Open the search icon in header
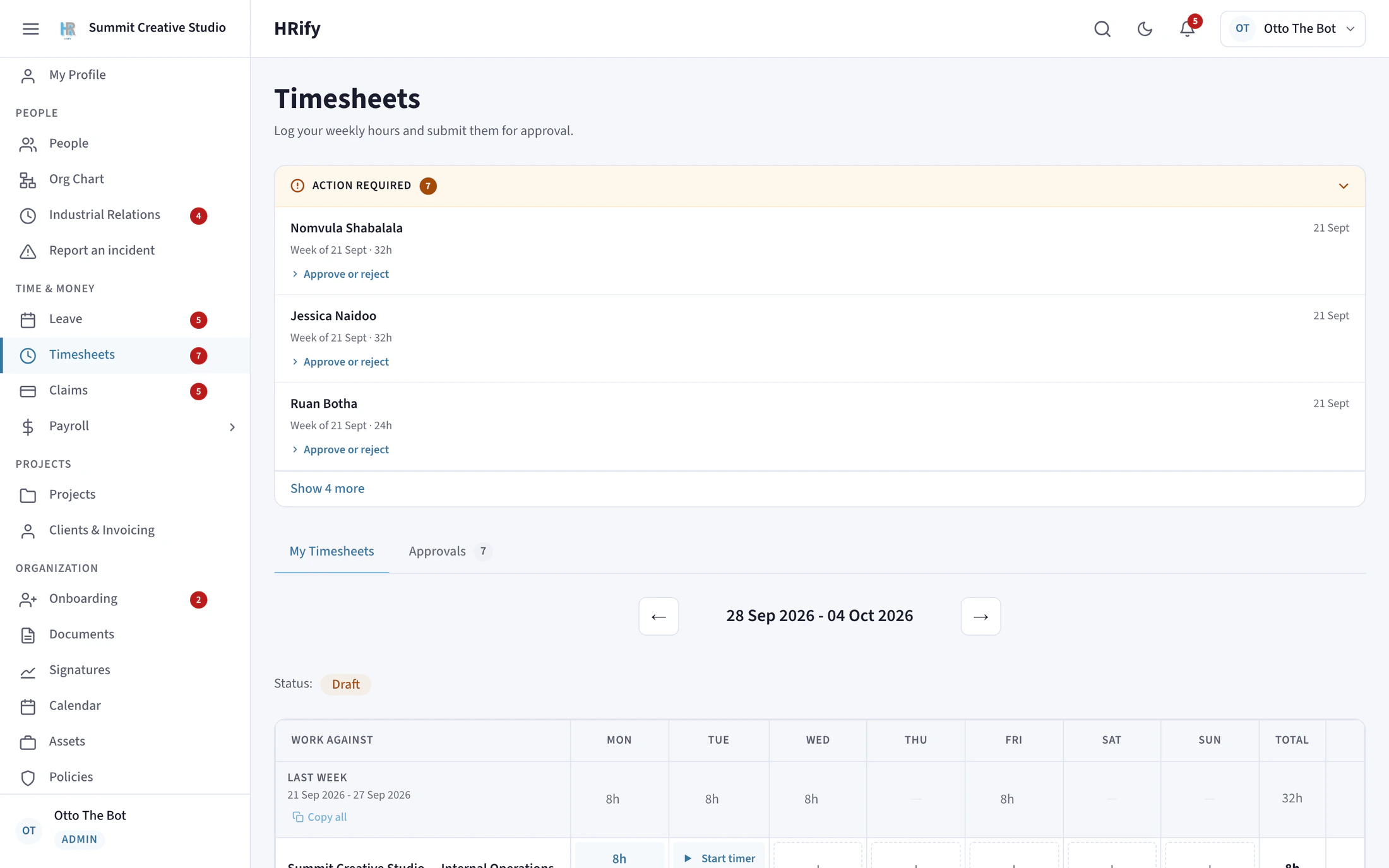1389x868 pixels. click(1102, 28)
